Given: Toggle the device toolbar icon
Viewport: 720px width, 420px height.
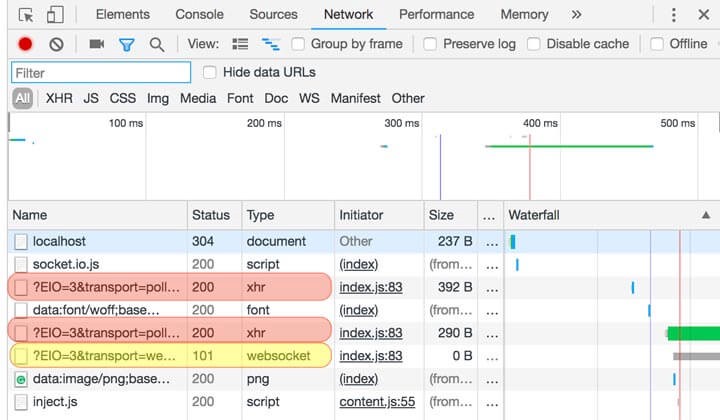Looking at the screenshot, I should tap(56, 15).
